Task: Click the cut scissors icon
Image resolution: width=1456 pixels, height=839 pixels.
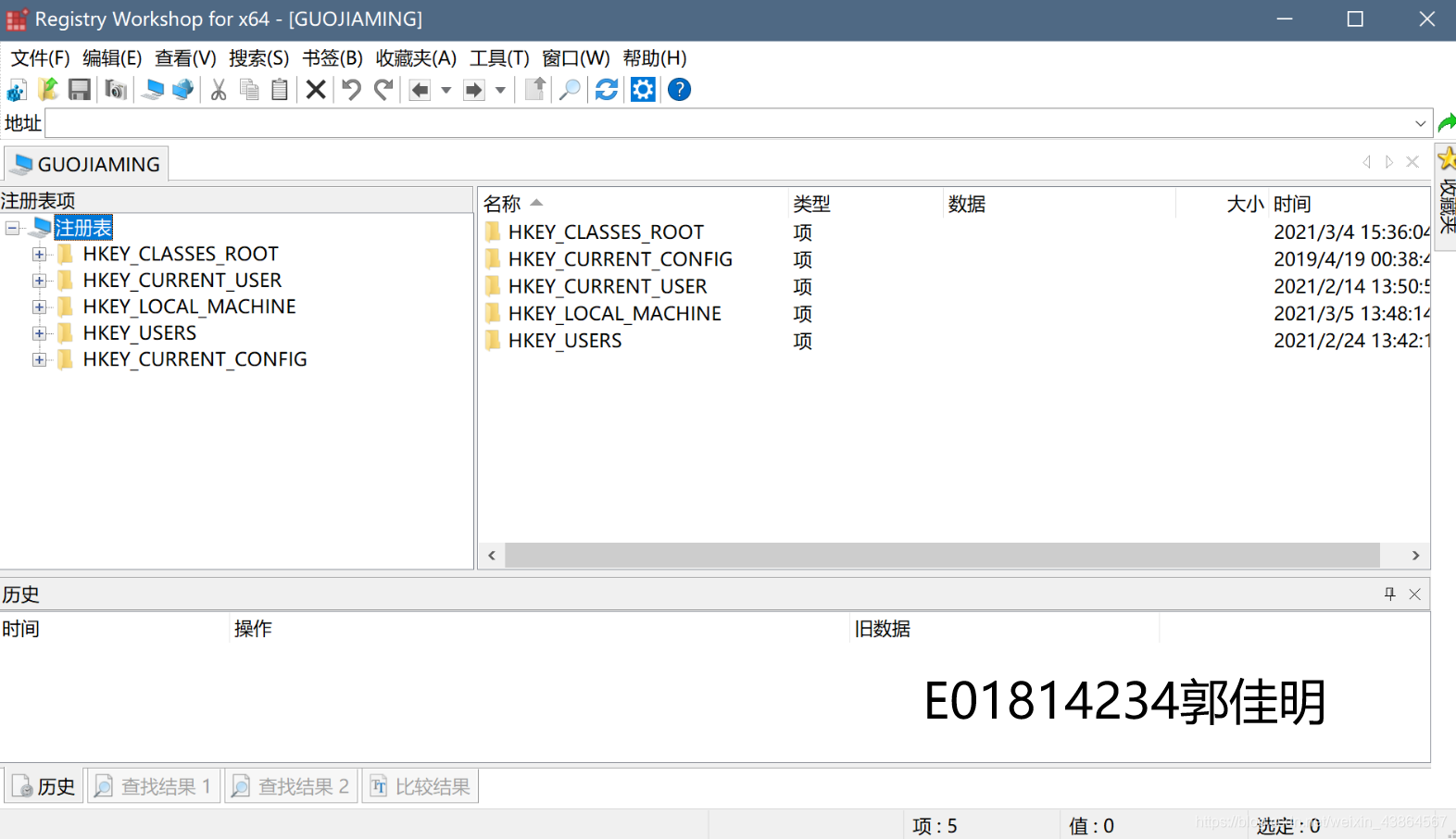Action: (219, 90)
